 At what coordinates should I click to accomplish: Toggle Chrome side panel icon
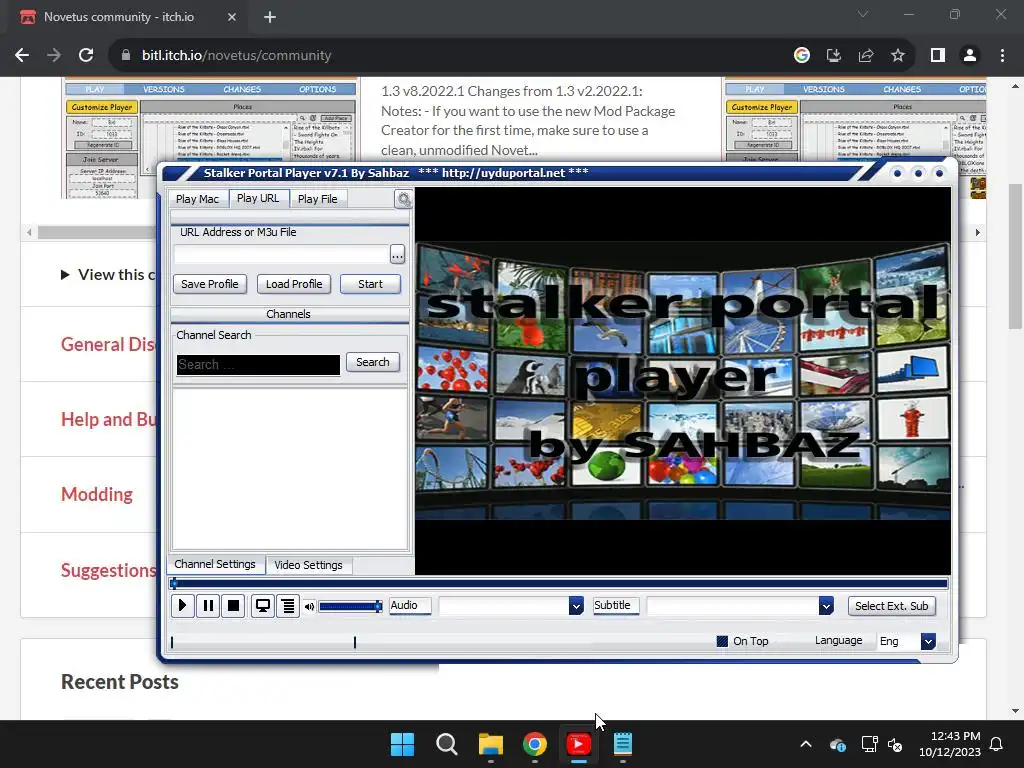[x=938, y=56]
